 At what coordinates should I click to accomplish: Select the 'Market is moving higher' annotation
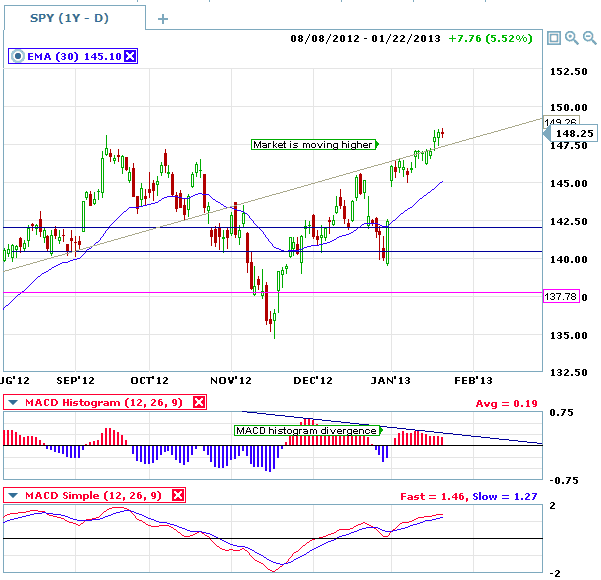[314, 145]
